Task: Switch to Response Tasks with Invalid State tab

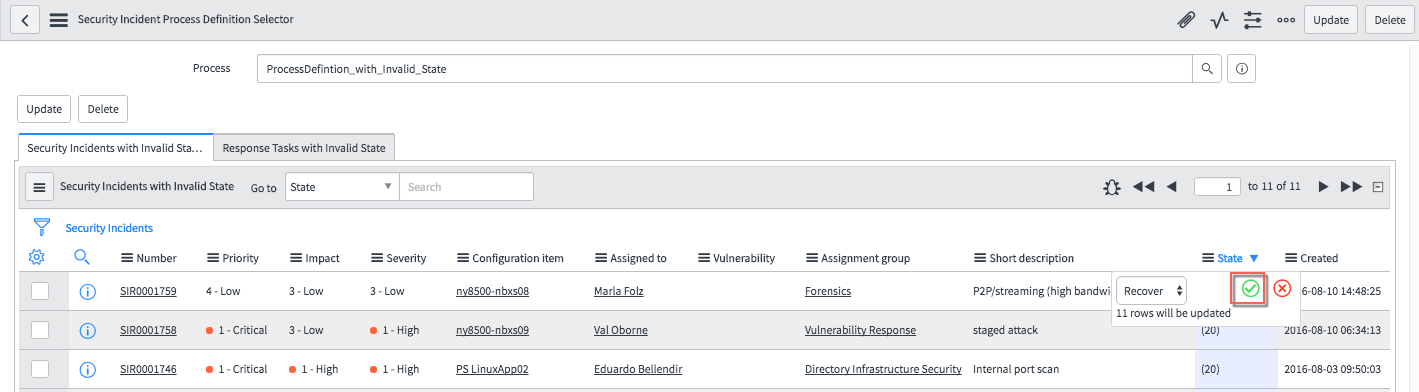Action: pyautogui.click(x=304, y=147)
